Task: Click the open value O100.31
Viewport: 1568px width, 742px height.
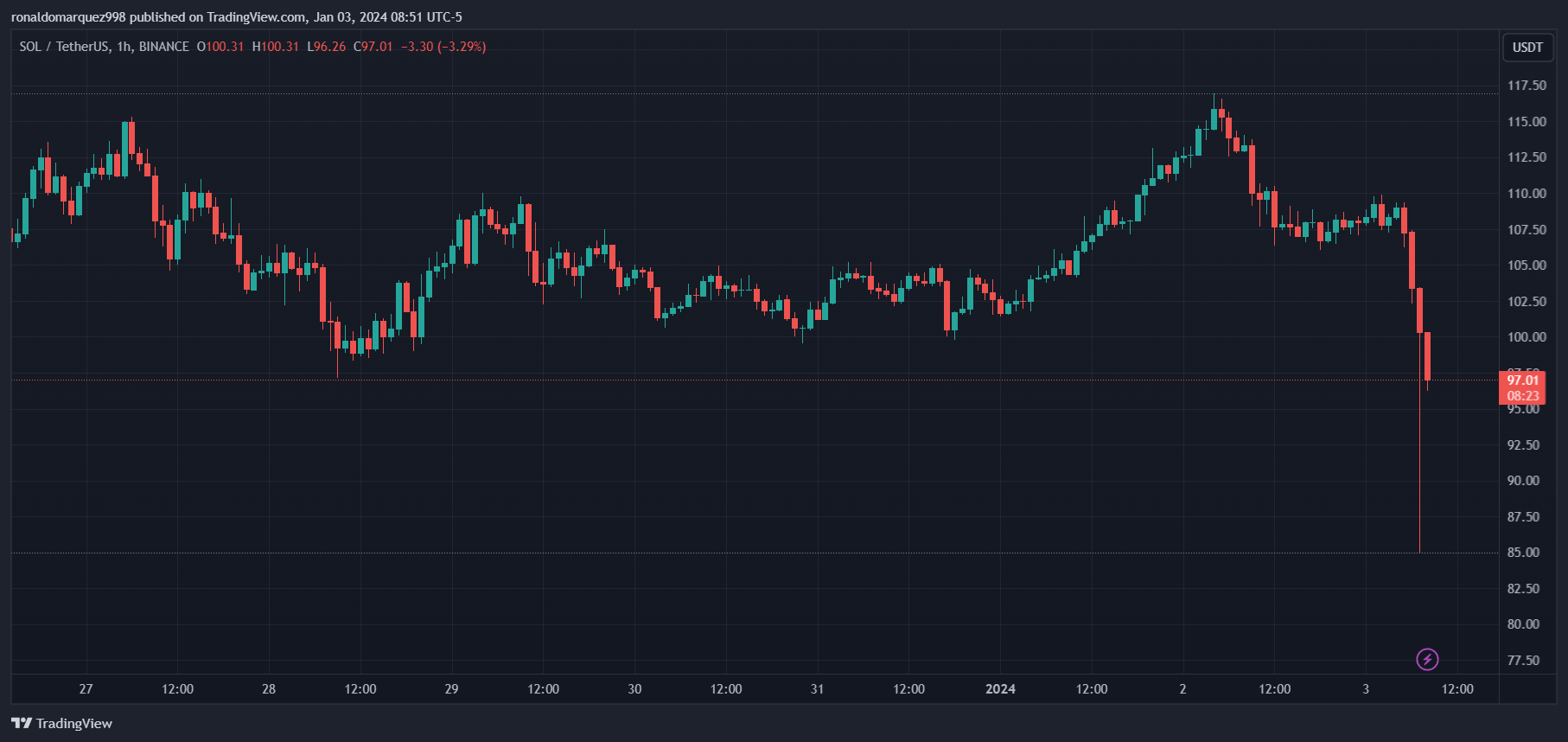Action: tap(220, 47)
